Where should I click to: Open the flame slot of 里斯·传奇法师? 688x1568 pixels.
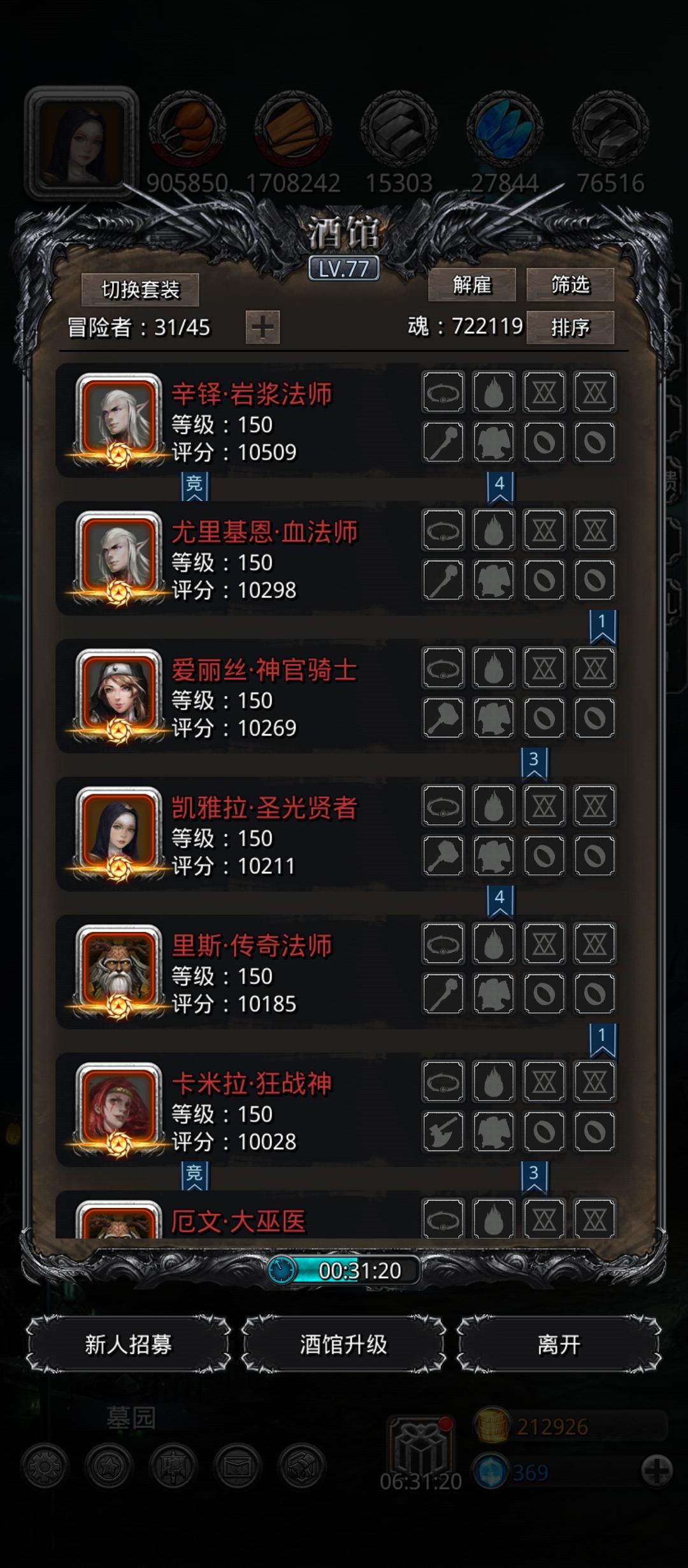(494, 943)
